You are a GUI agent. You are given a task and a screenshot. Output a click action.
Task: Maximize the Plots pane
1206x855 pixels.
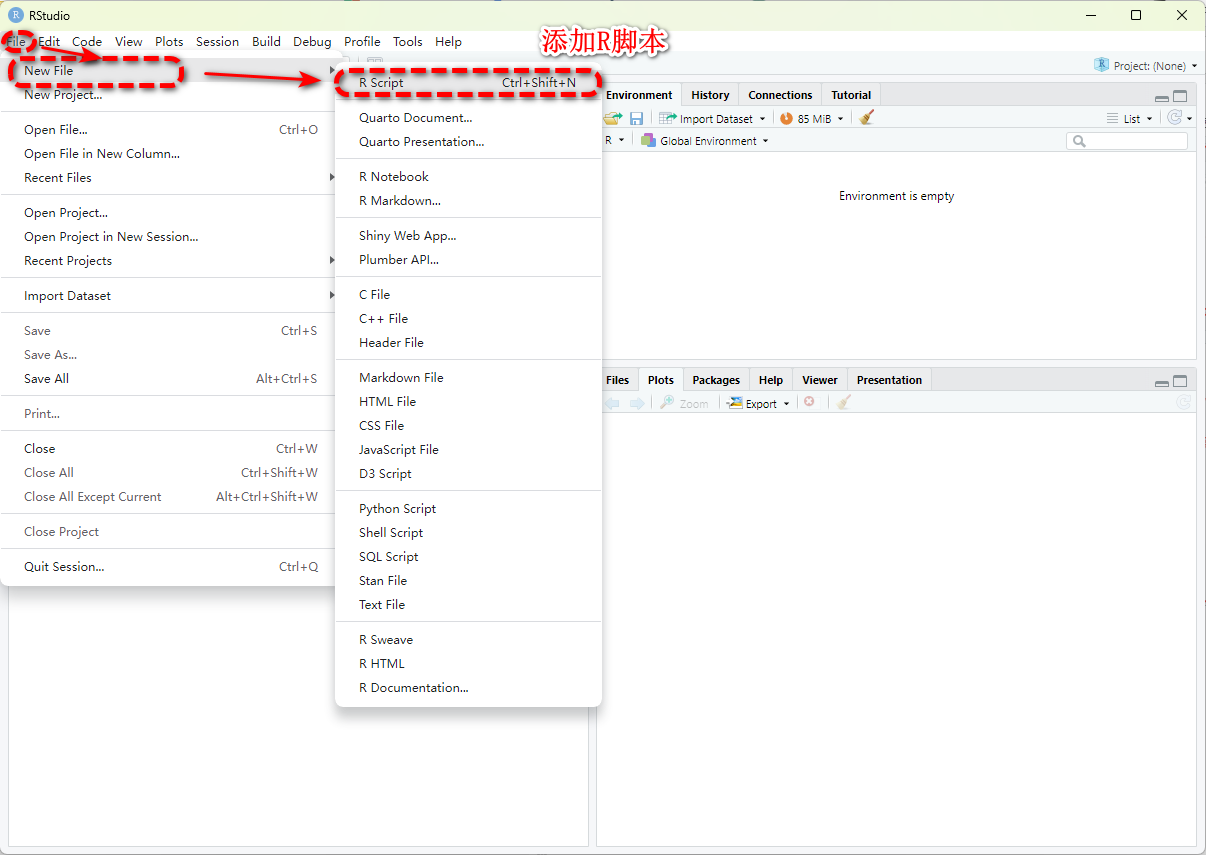coord(1180,382)
